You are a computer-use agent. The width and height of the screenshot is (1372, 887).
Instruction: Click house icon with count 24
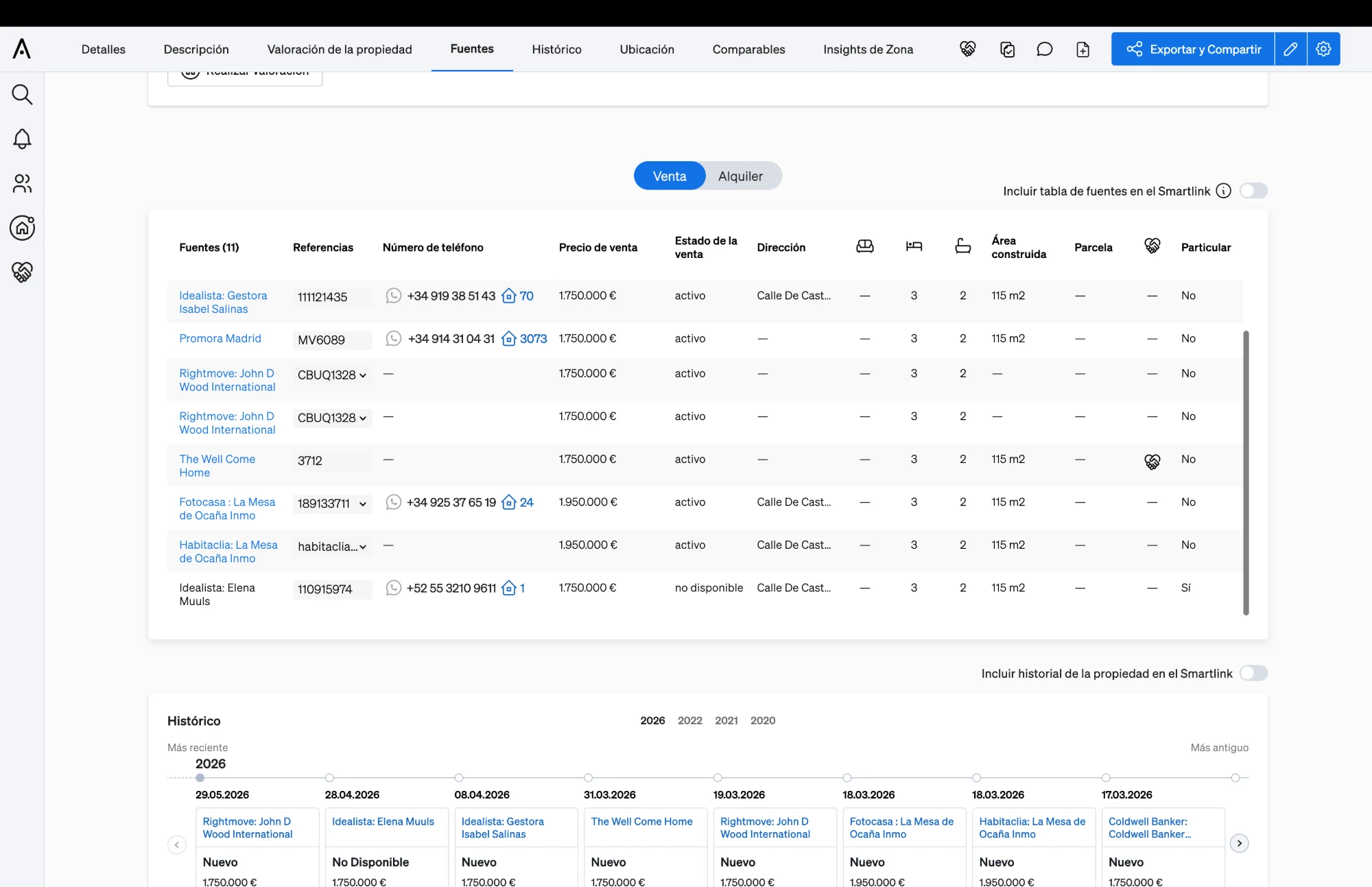[508, 502]
